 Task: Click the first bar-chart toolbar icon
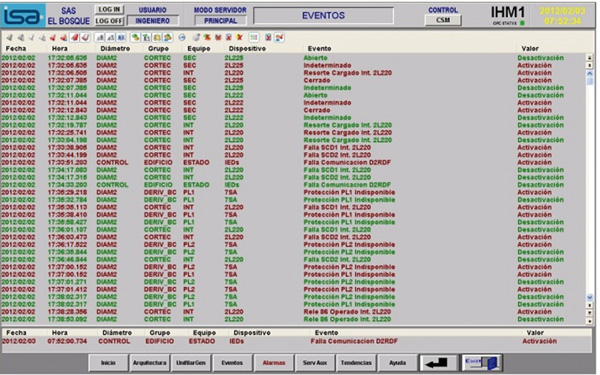[100, 38]
